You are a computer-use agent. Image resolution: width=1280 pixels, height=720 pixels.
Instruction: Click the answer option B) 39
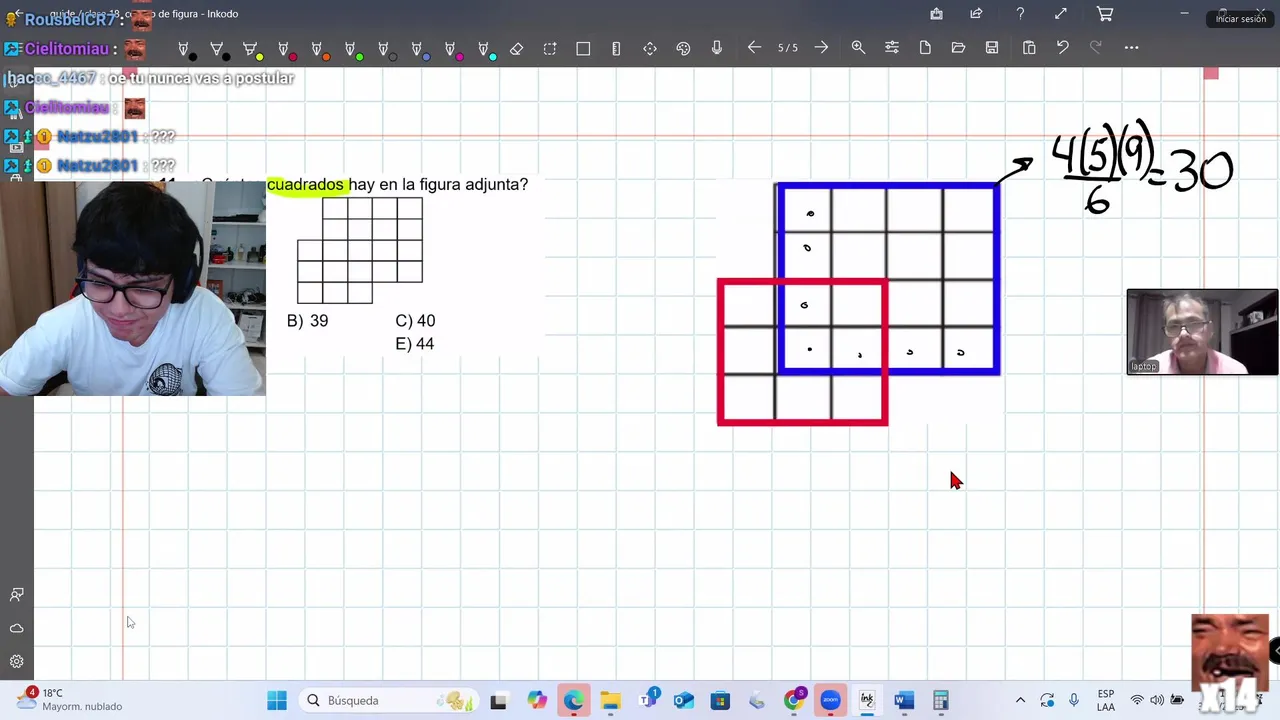tap(307, 321)
